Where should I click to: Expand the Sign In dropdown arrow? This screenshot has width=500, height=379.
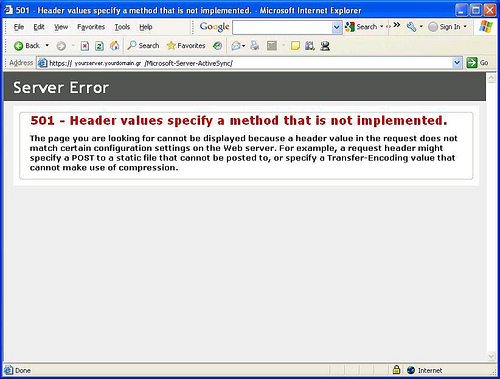click(465, 26)
